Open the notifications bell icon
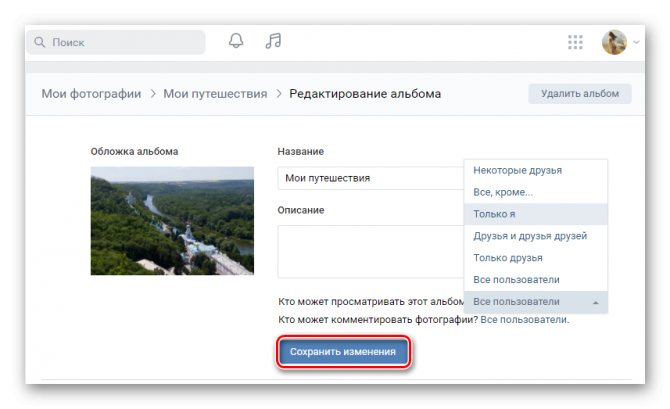The image size is (670, 409). (x=236, y=41)
